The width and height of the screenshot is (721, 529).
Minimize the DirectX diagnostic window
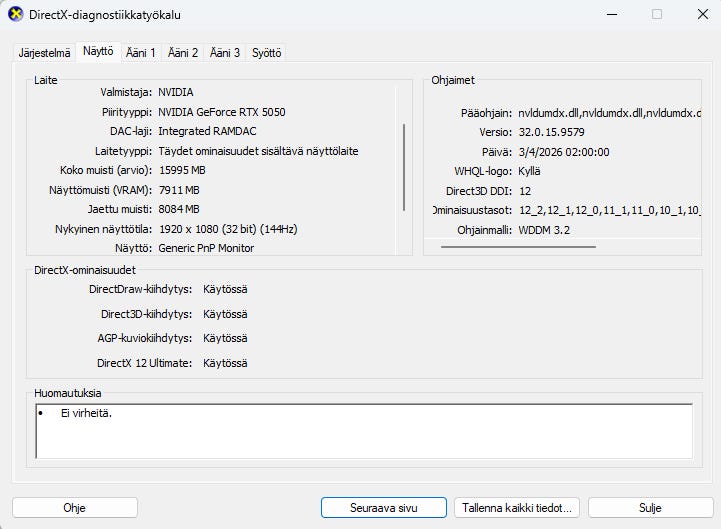click(612, 14)
